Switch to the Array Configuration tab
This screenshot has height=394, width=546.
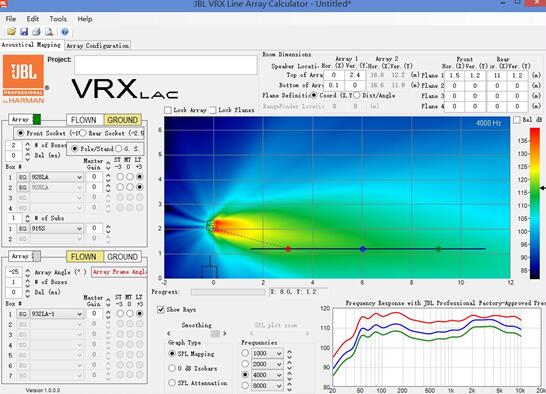(x=98, y=45)
